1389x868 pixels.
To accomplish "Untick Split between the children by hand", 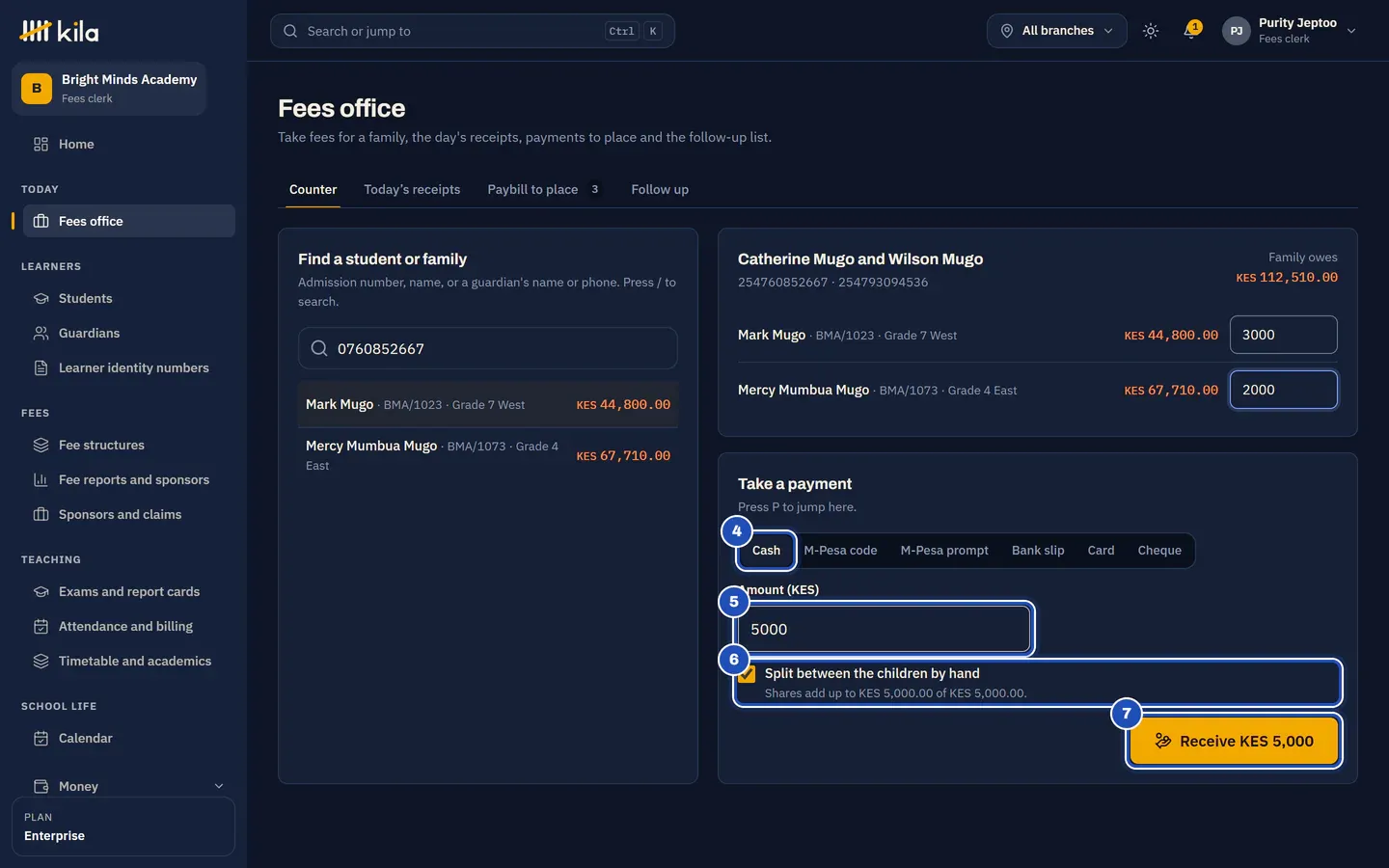I will pyautogui.click(x=747, y=673).
